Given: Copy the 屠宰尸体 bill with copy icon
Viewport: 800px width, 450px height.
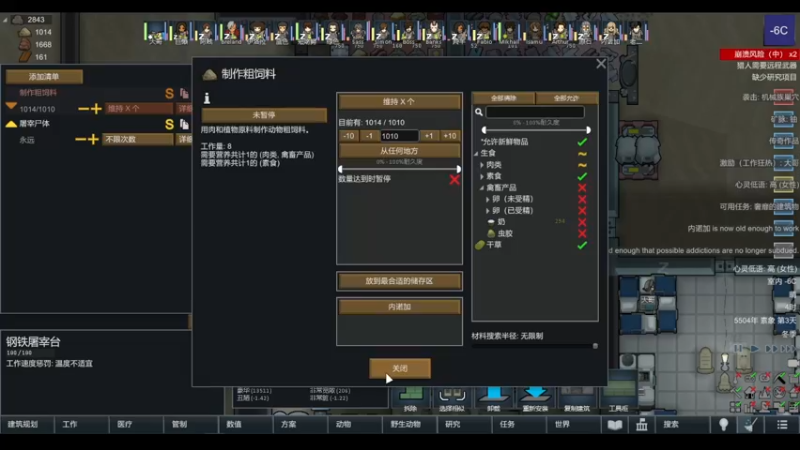Looking at the screenshot, I should tap(184, 124).
